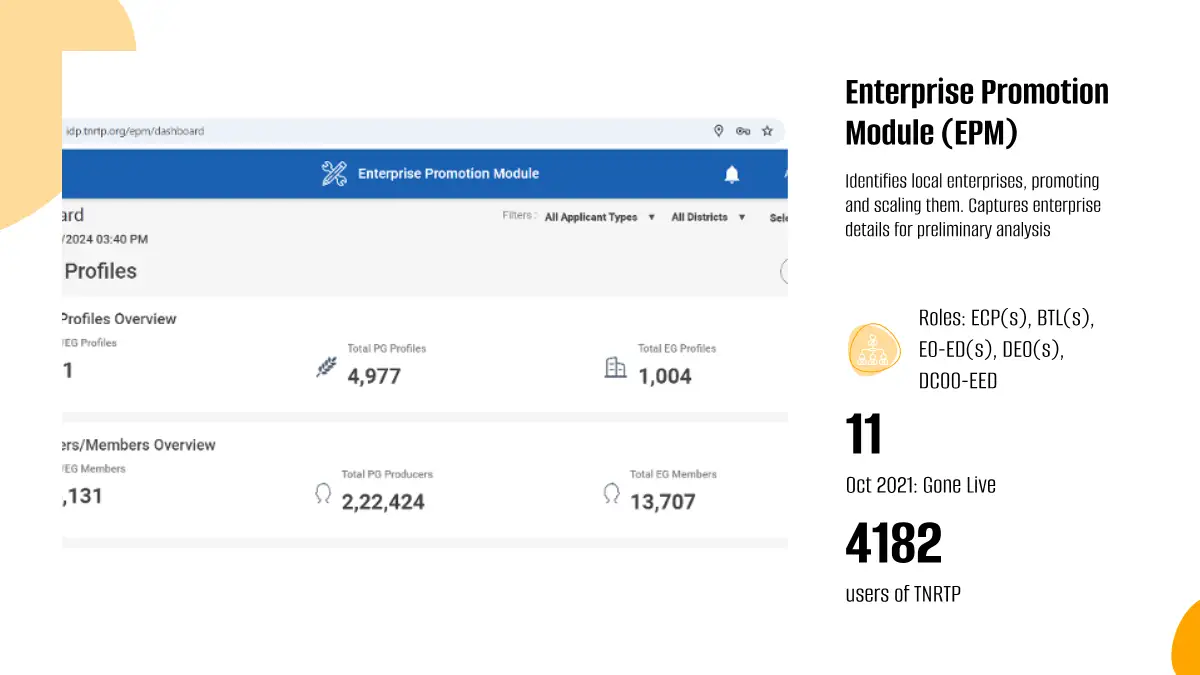This screenshot has width=1200, height=675.
Task: Click the notification bell icon
Action: tap(732, 175)
